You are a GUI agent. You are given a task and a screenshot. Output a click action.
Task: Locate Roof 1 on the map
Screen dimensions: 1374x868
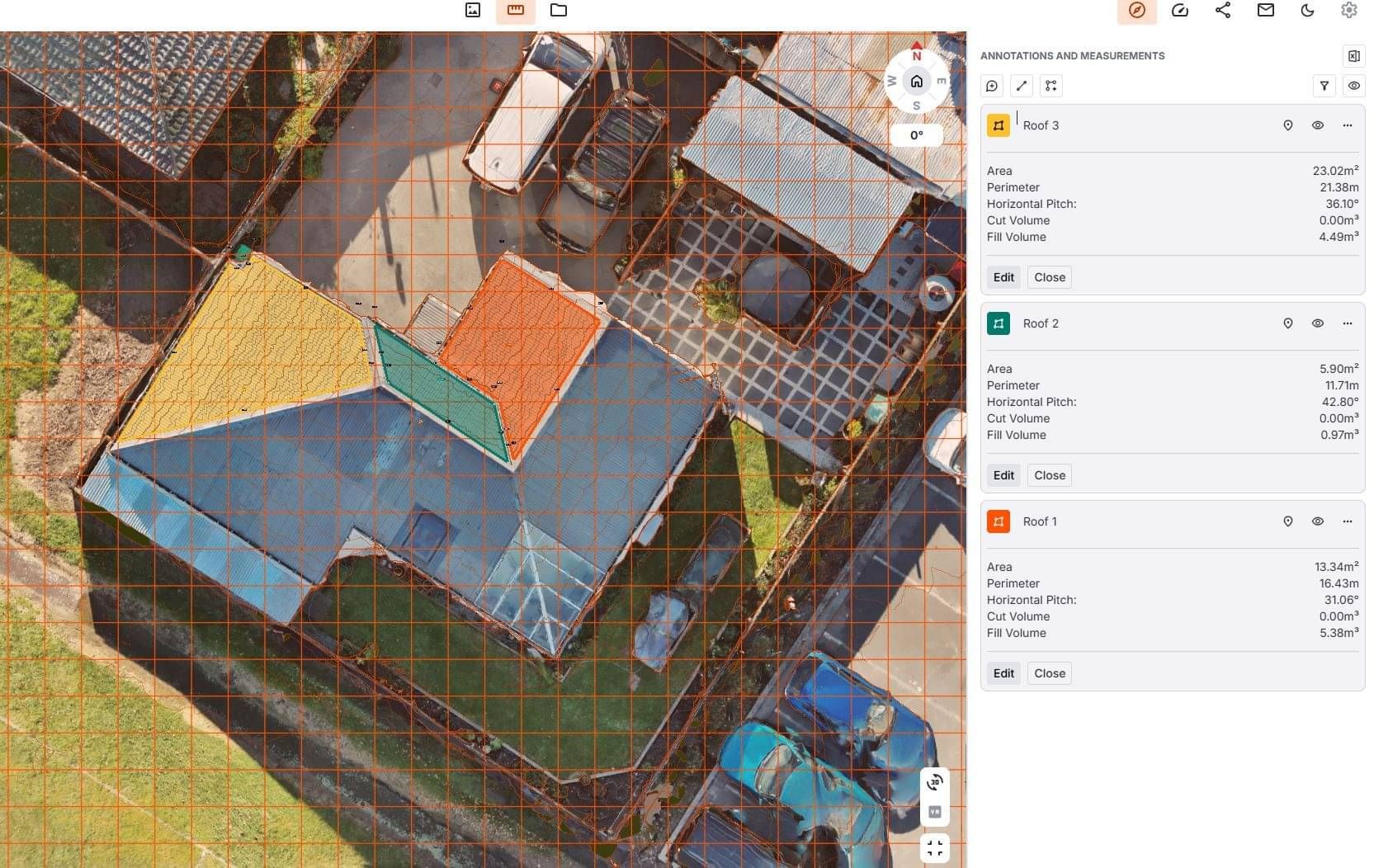[1288, 521]
